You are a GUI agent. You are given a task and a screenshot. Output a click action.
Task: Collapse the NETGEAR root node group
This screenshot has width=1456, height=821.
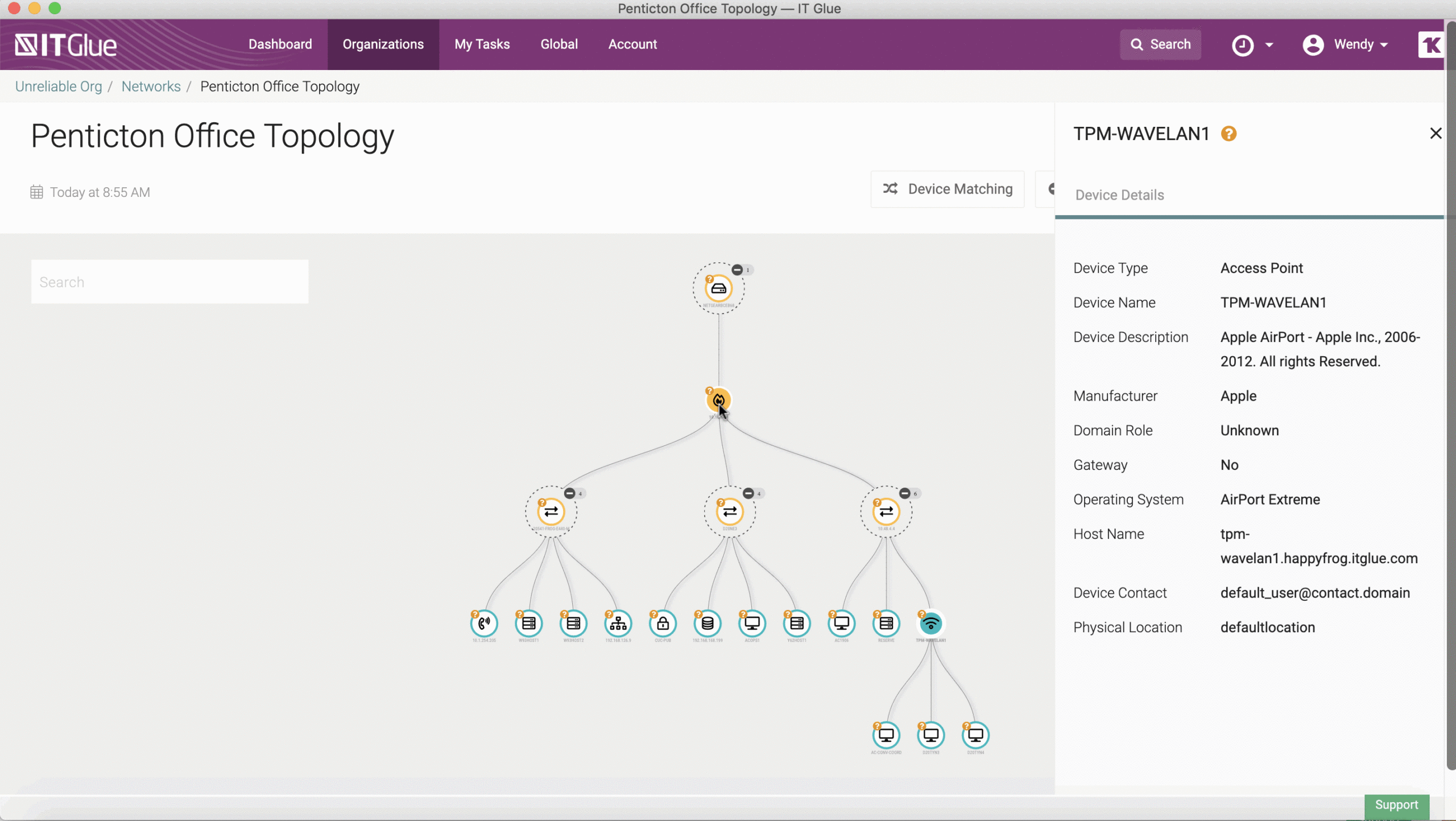(737, 270)
